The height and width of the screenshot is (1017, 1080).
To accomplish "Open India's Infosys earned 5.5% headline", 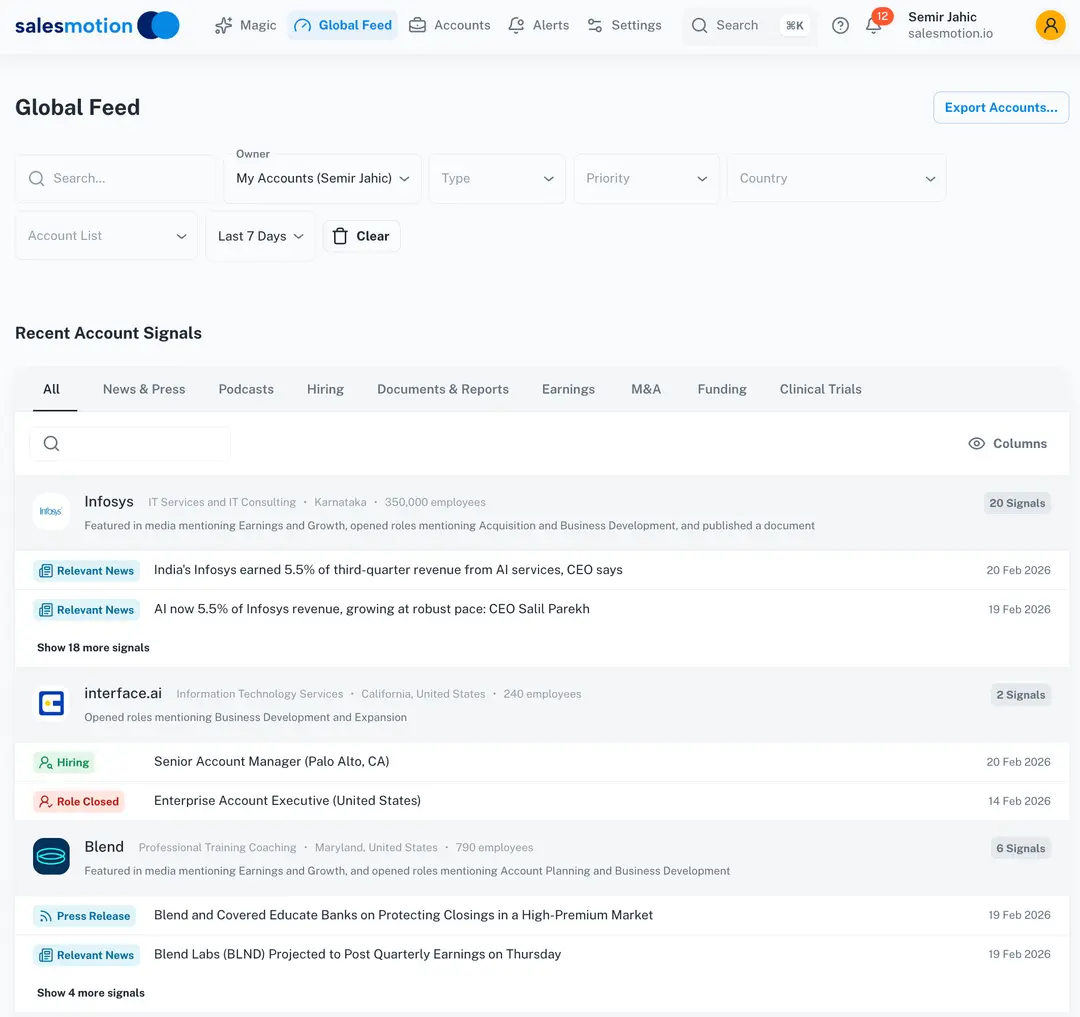I will tap(388, 569).
